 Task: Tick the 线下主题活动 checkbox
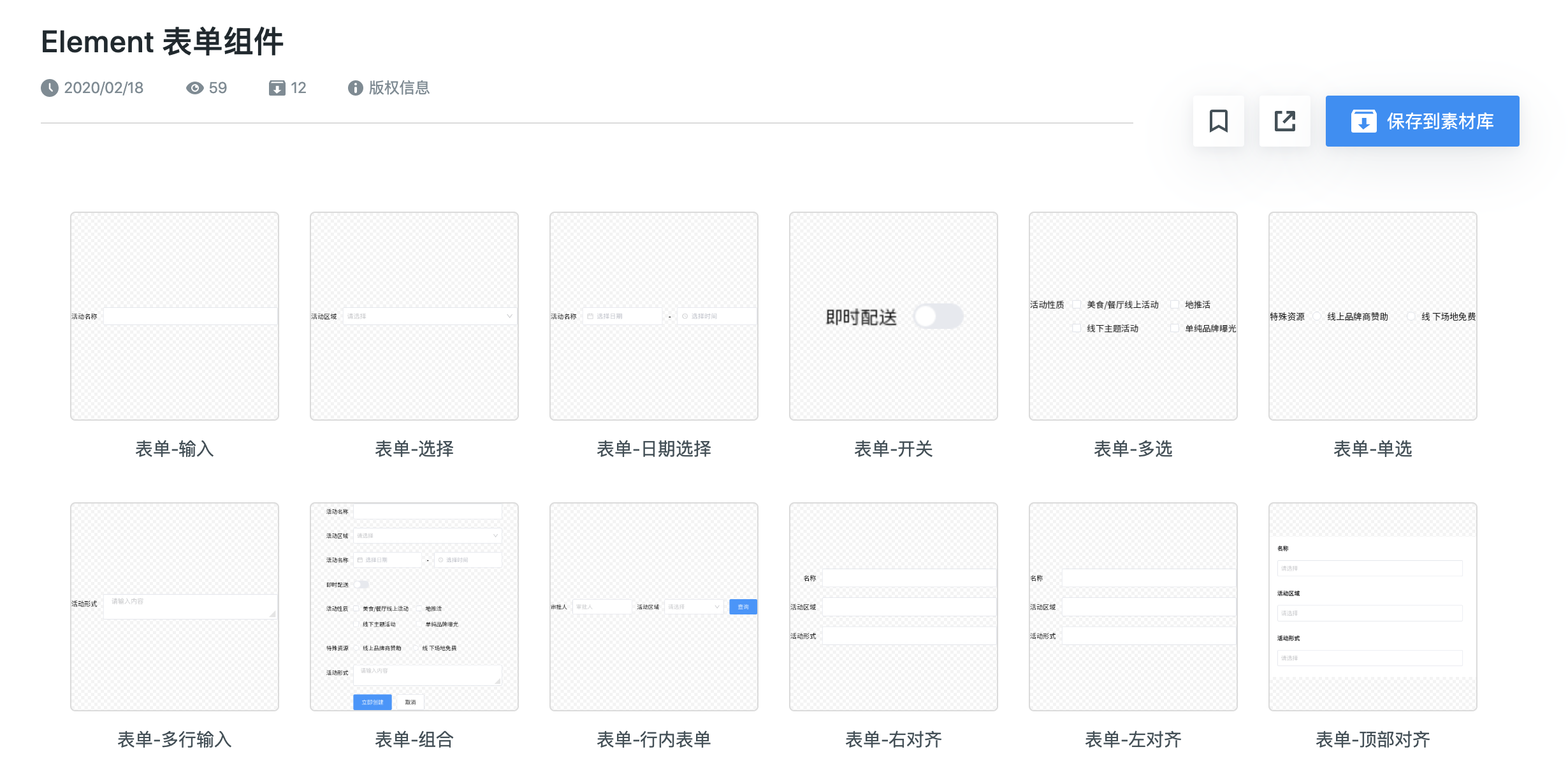pyautogui.click(x=1077, y=328)
